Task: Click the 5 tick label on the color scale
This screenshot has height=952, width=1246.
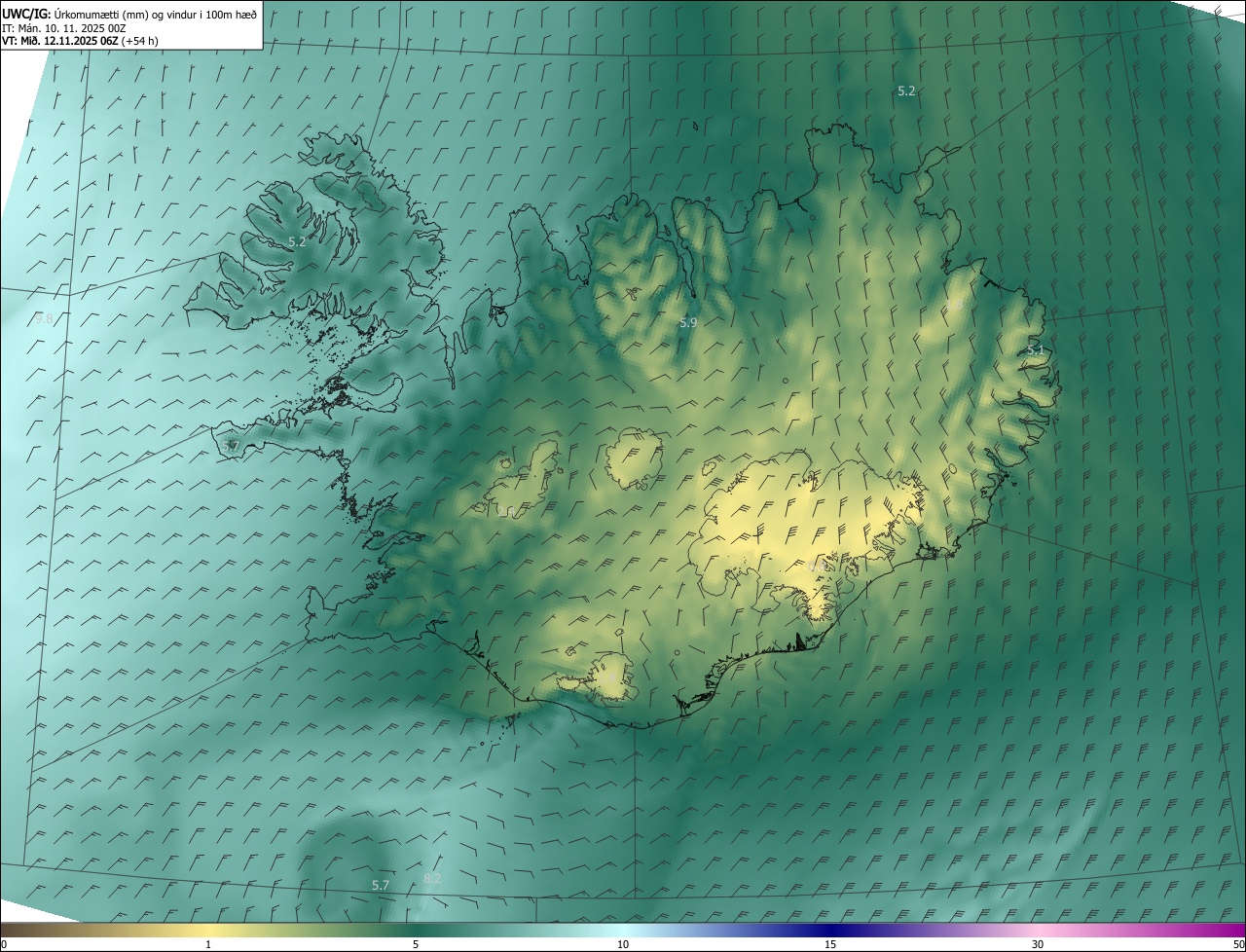Action: click(x=416, y=944)
